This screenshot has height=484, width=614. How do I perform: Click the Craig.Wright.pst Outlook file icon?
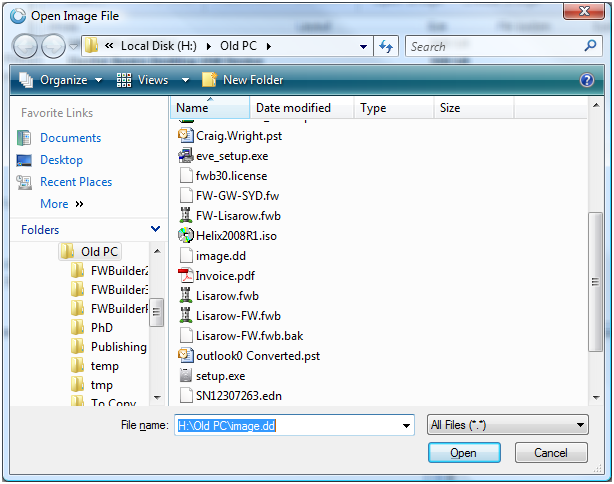[186, 135]
